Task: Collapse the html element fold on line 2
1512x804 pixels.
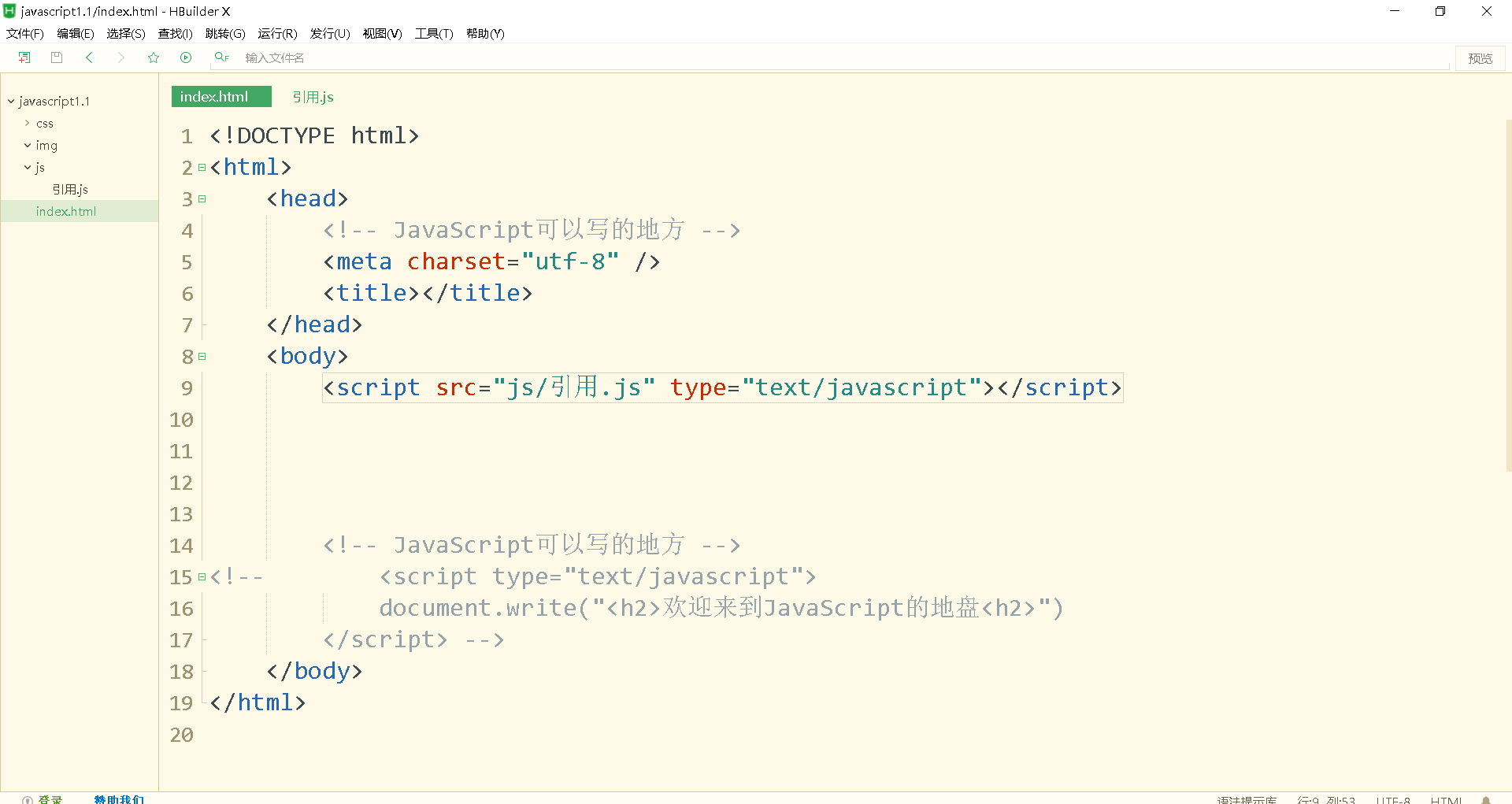Action: (x=202, y=167)
